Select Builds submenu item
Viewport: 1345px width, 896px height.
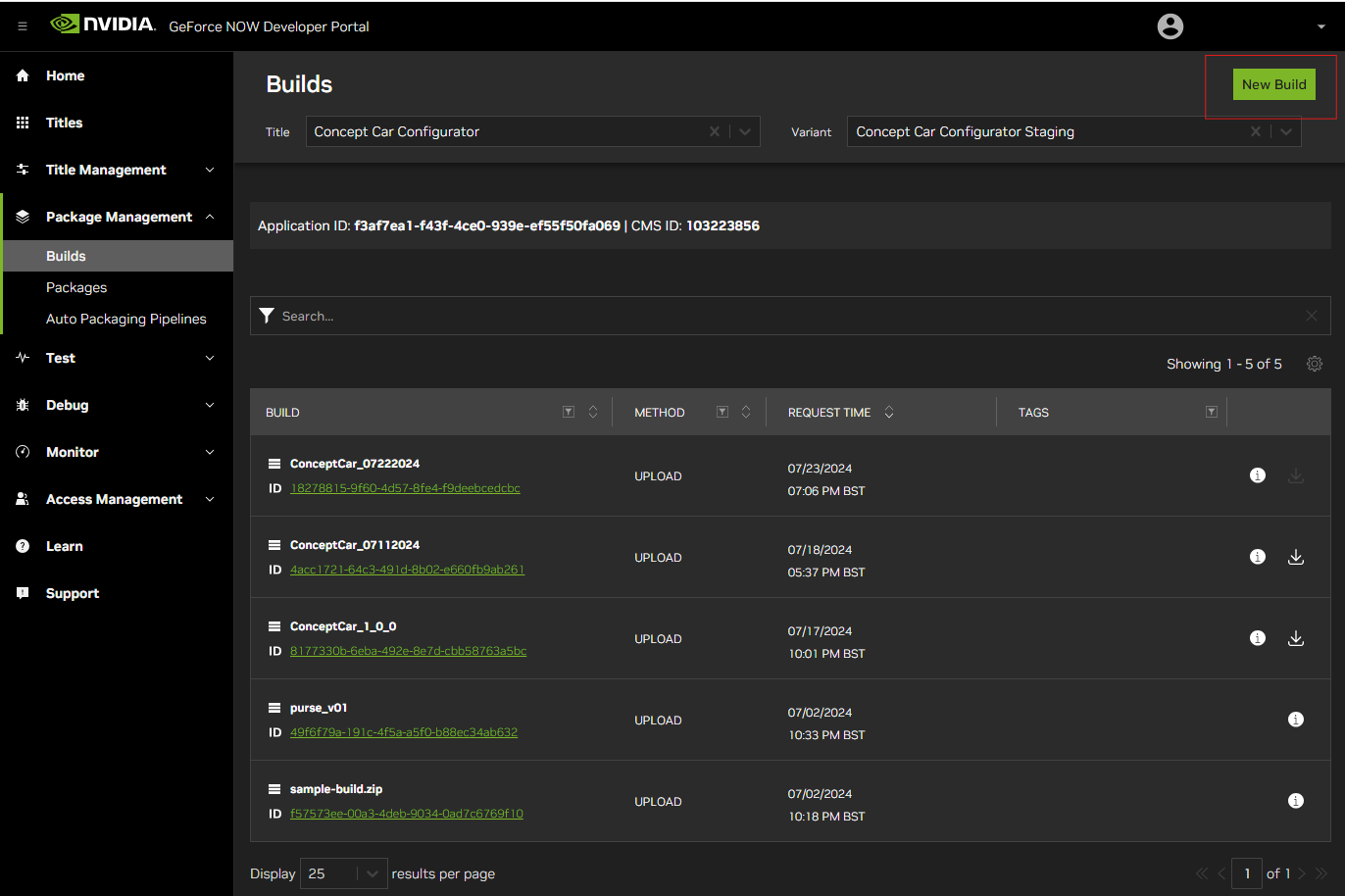[118, 256]
